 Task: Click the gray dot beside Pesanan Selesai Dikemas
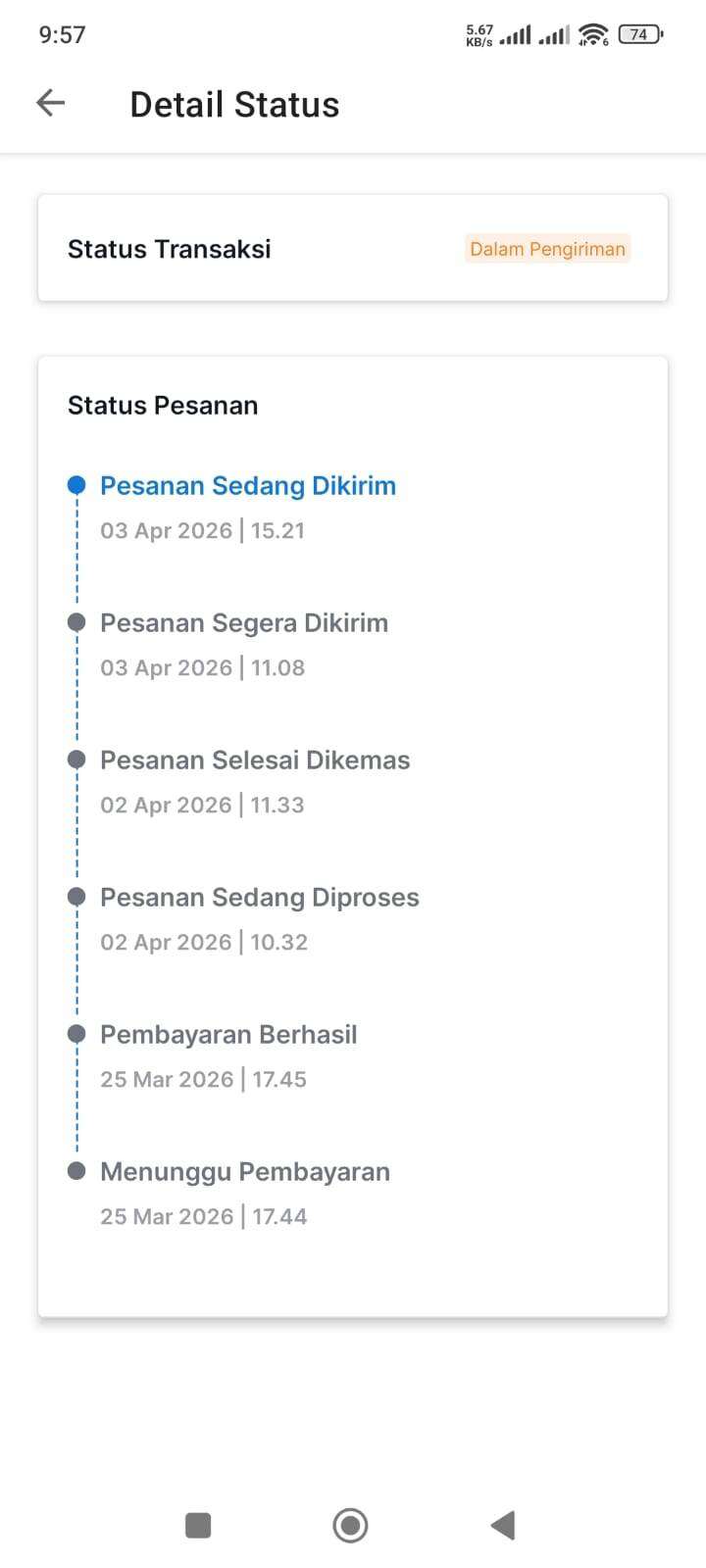76,759
